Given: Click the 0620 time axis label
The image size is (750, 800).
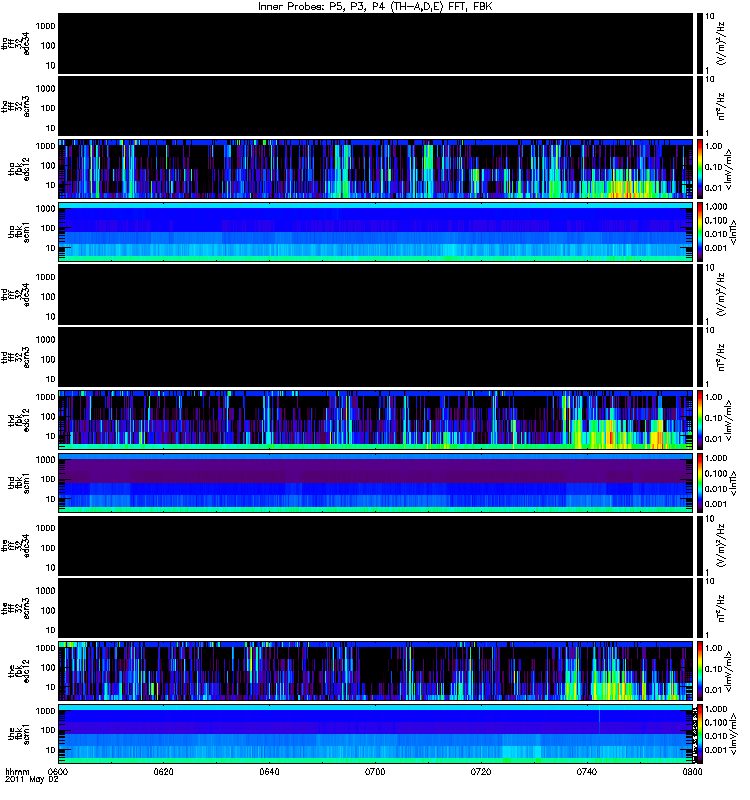Looking at the screenshot, I should point(163,771).
